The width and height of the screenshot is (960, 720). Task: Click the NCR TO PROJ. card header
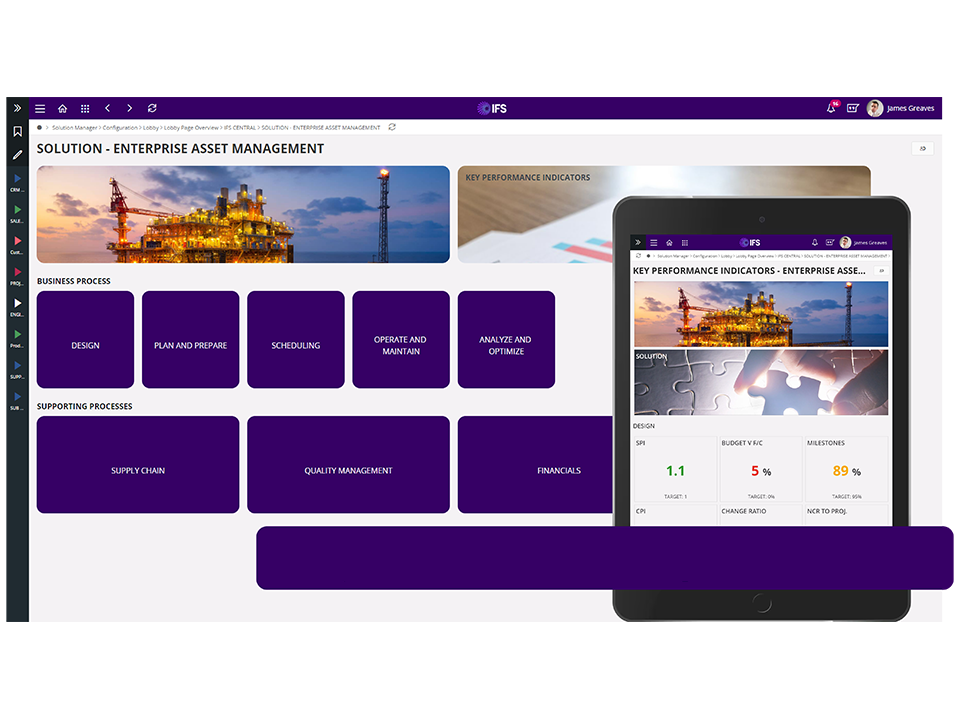827,511
